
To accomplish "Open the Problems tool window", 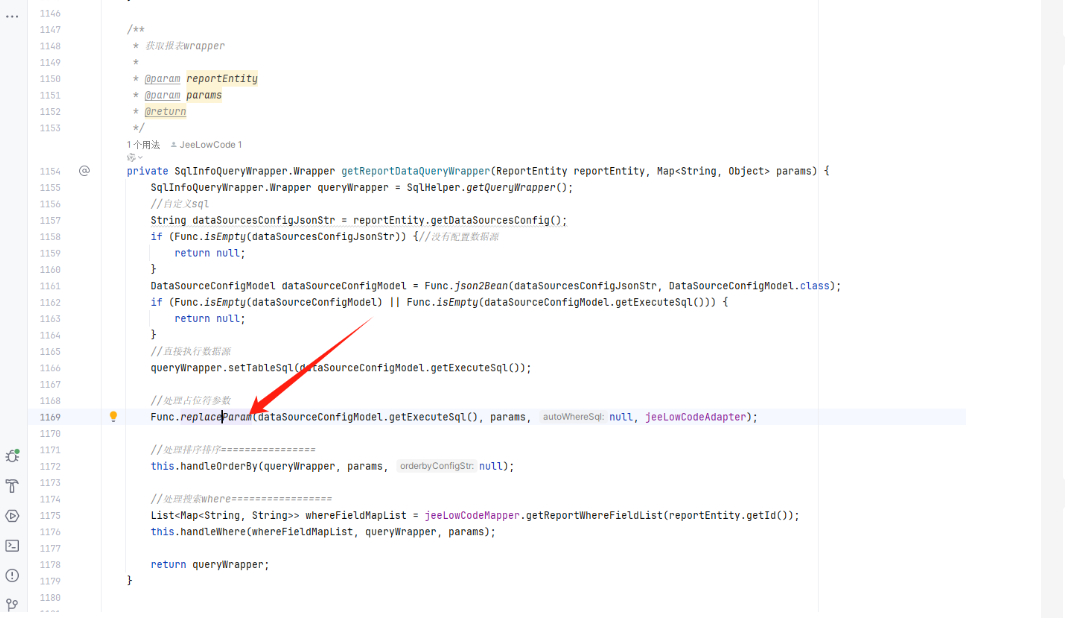I will (12, 575).
